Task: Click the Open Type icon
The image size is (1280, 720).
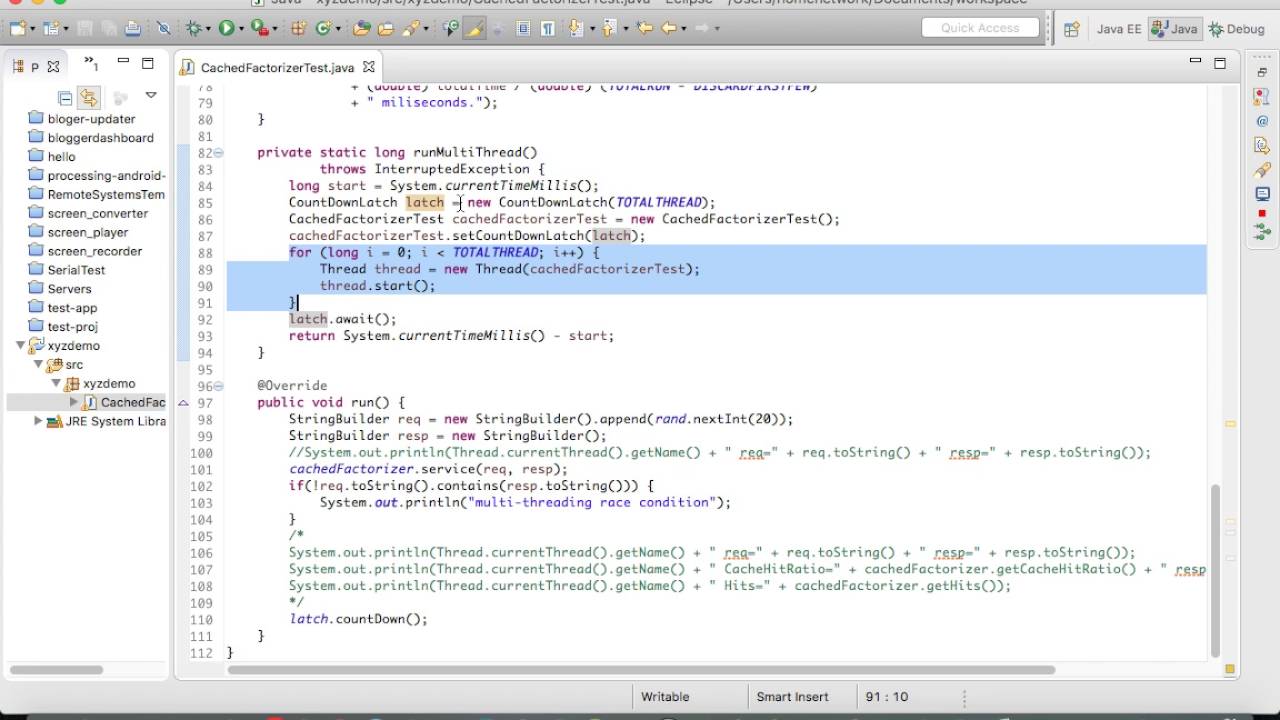Action: 361,29
